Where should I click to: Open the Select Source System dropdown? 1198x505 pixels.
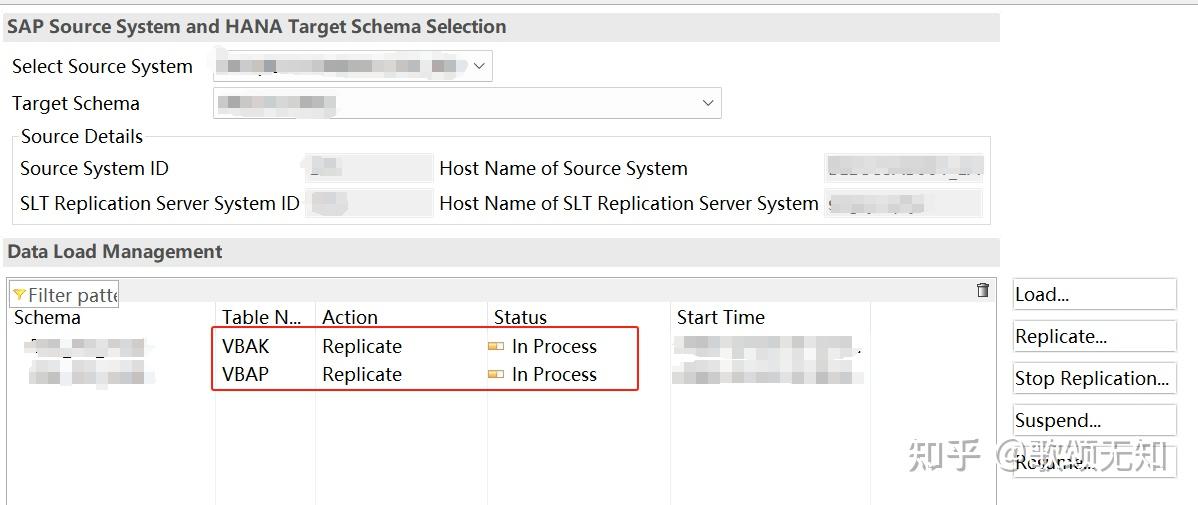(x=479, y=67)
